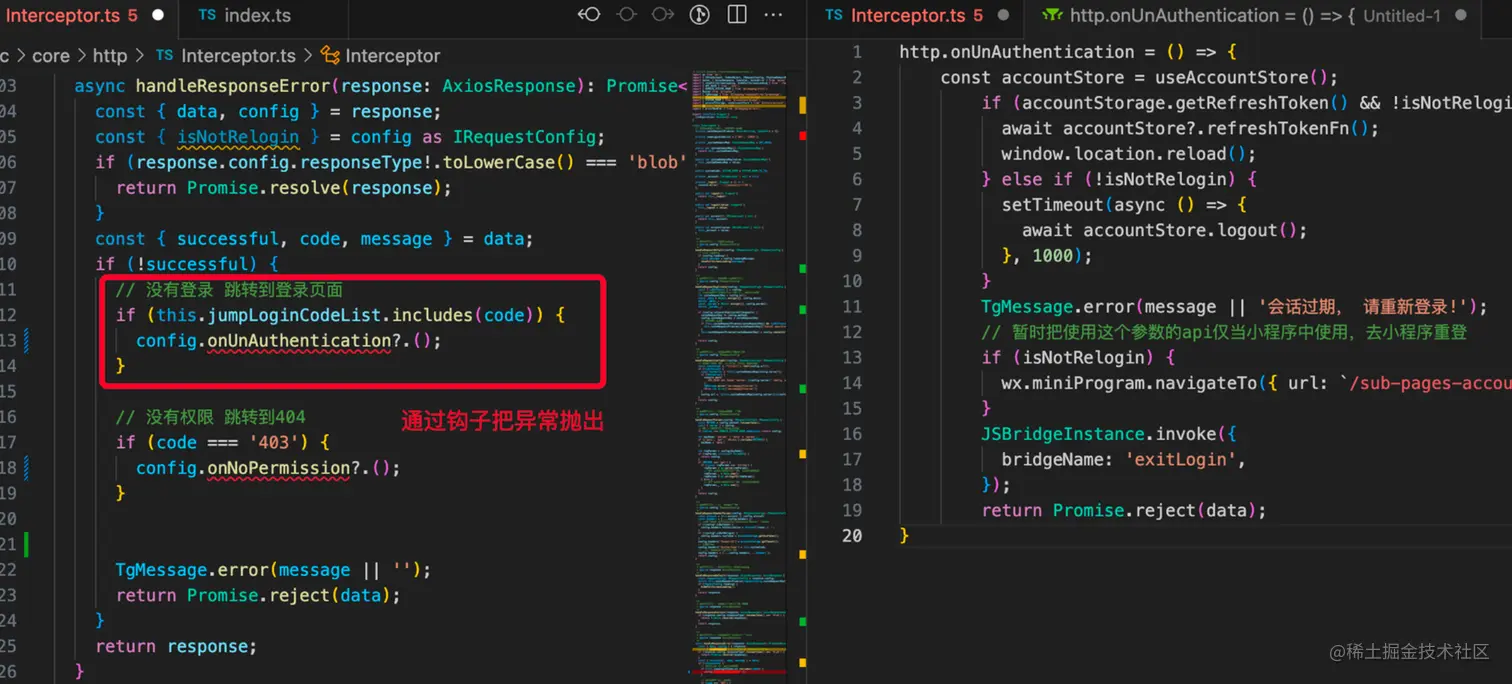
Task: Click useAccountStore call in the right editor
Action: click(x=1231, y=77)
